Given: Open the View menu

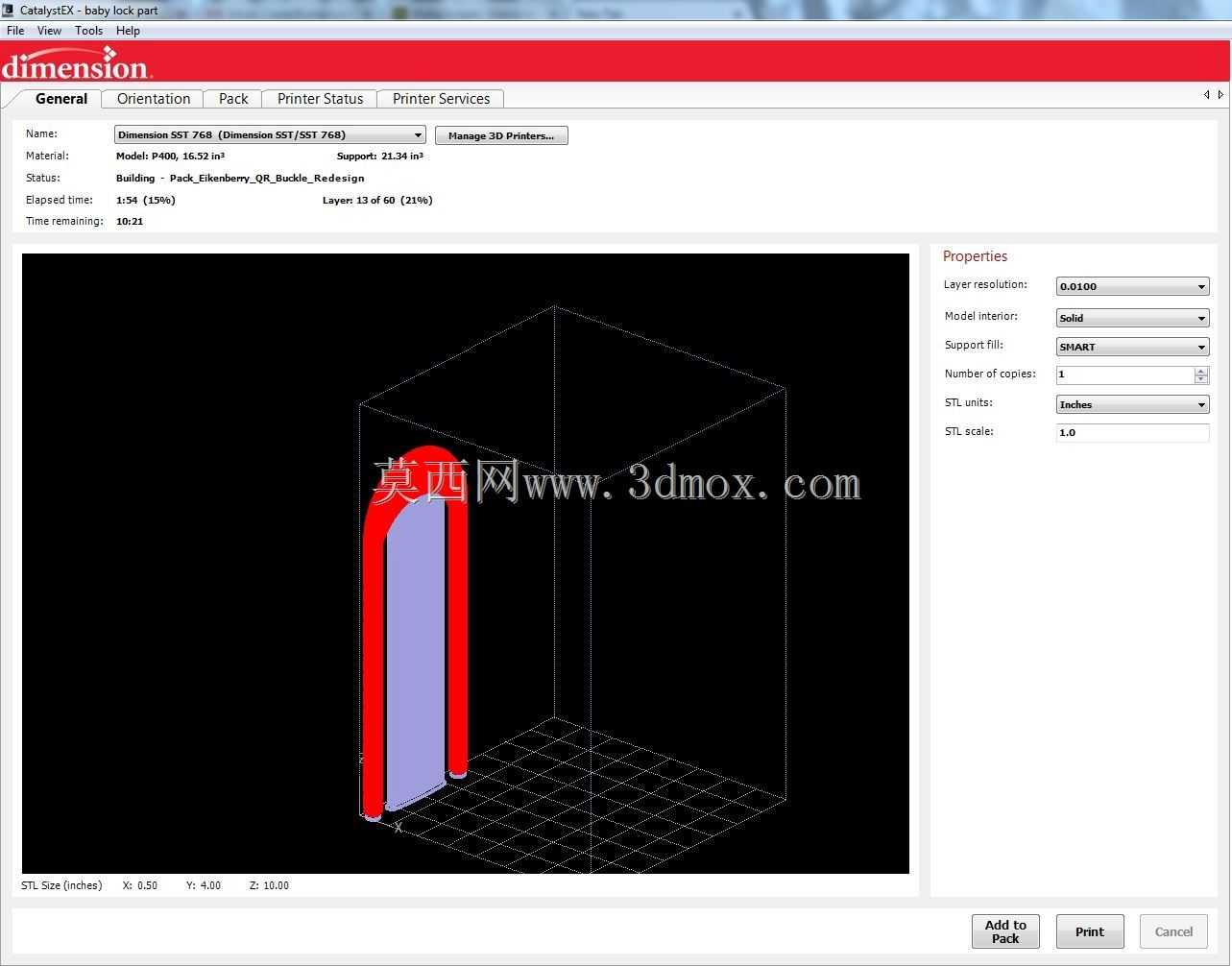Looking at the screenshot, I should tap(49, 31).
